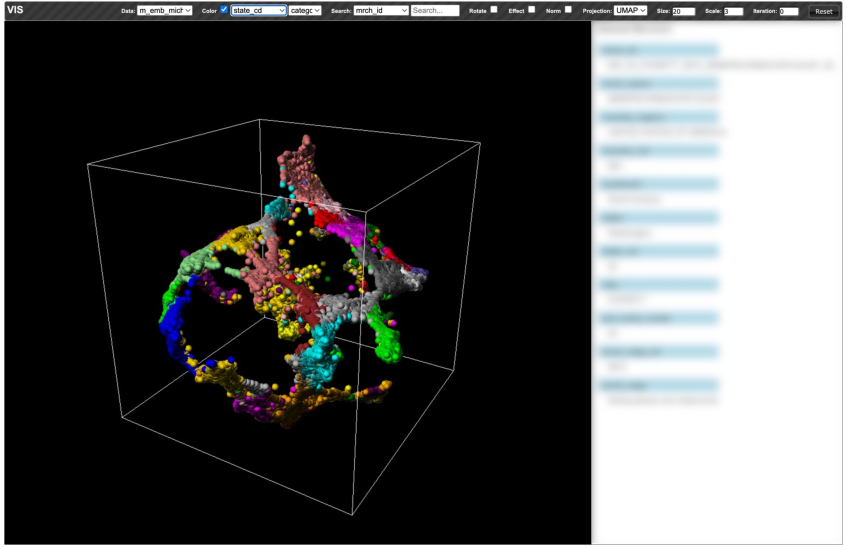Open the Projection UMAP dropdown
This screenshot has width=847, height=549.
630,11
